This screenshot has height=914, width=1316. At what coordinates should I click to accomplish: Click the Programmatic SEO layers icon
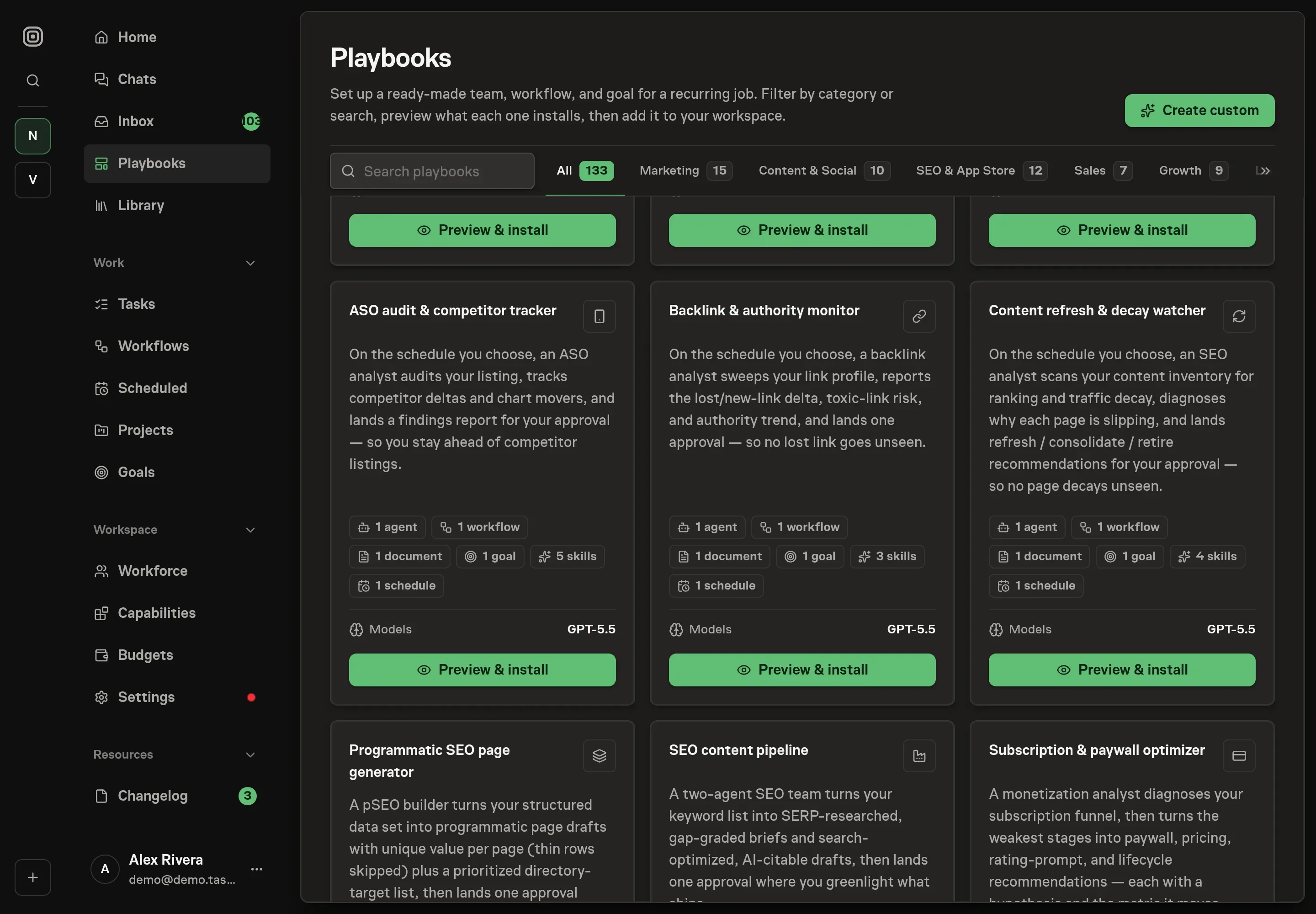coord(599,756)
